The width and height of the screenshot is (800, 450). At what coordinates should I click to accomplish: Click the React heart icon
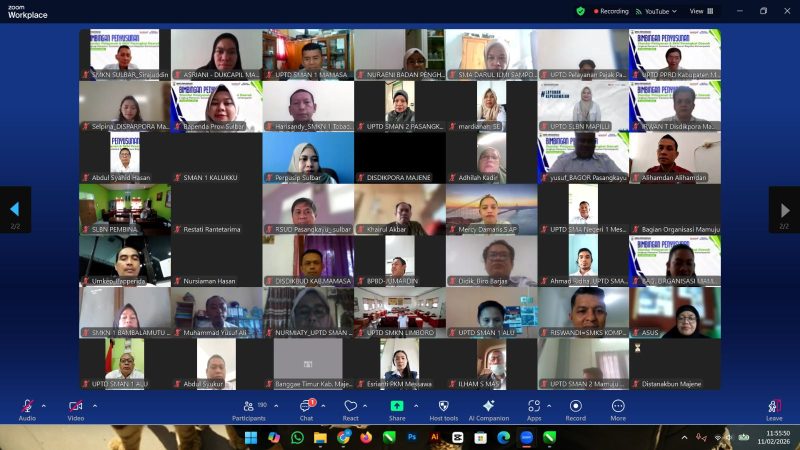[x=350, y=407]
